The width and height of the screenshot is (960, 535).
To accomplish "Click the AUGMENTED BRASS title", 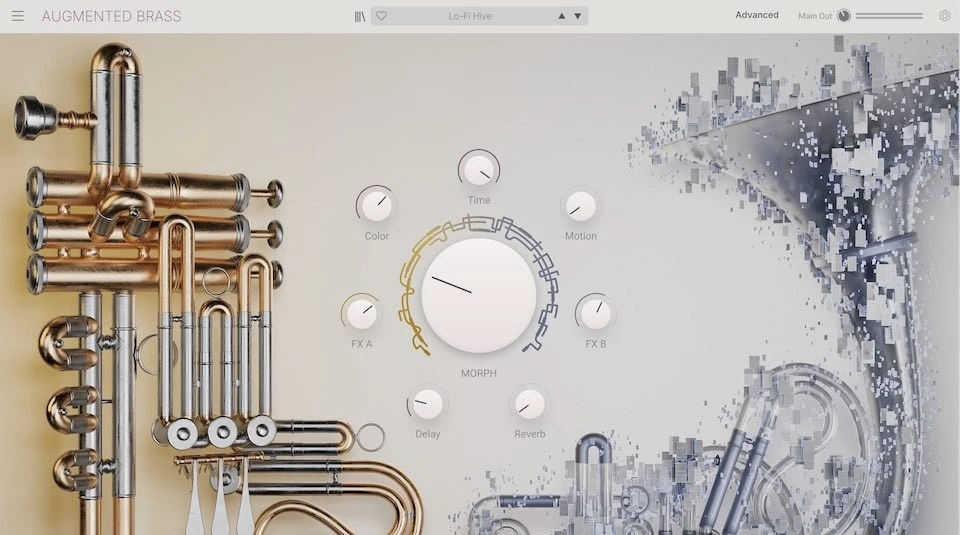I will click(x=111, y=16).
